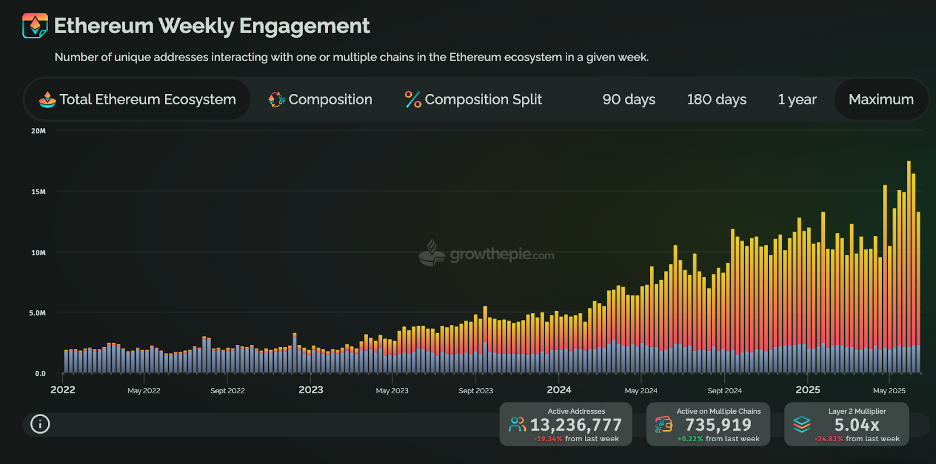
Task: Switch to the Total Ethereum Ecosystem view
Action: [147, 99]
